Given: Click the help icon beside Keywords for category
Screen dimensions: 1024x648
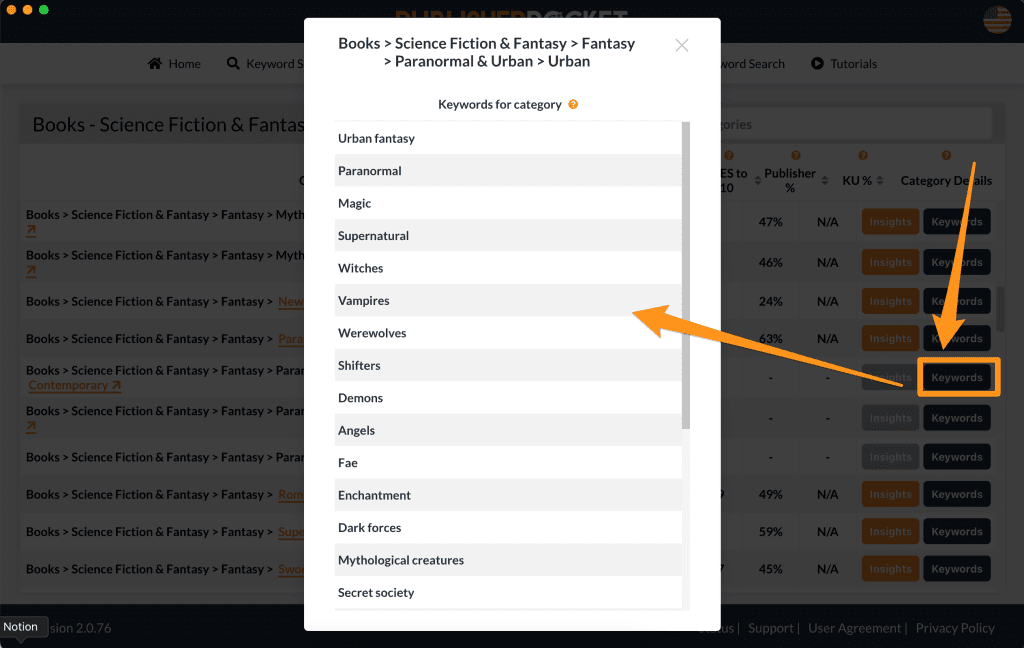Looking at the screenshot, I should 573,104.
